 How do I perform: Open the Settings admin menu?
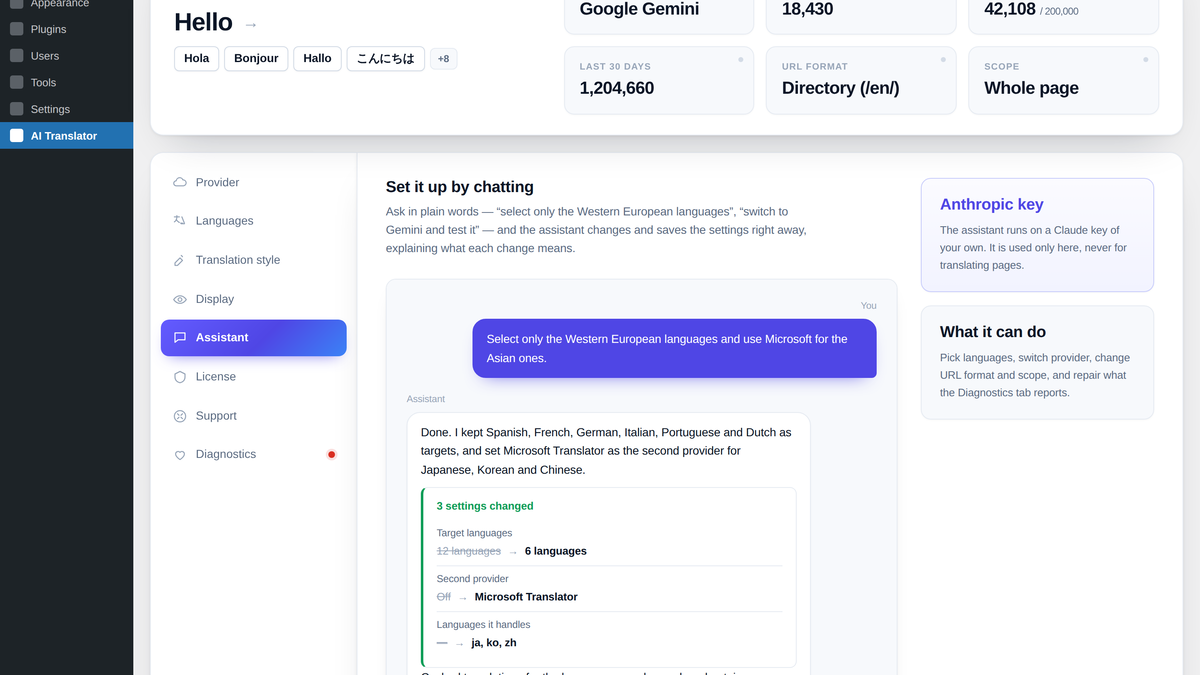click(x=66, y=109)
